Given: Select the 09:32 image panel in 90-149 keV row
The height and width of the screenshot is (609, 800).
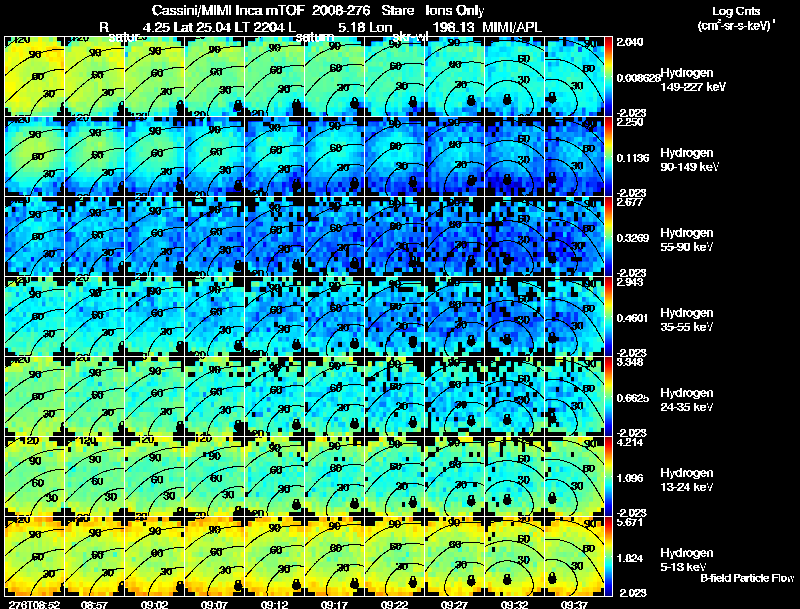Looking at the screenshot, I should [514, 156].
